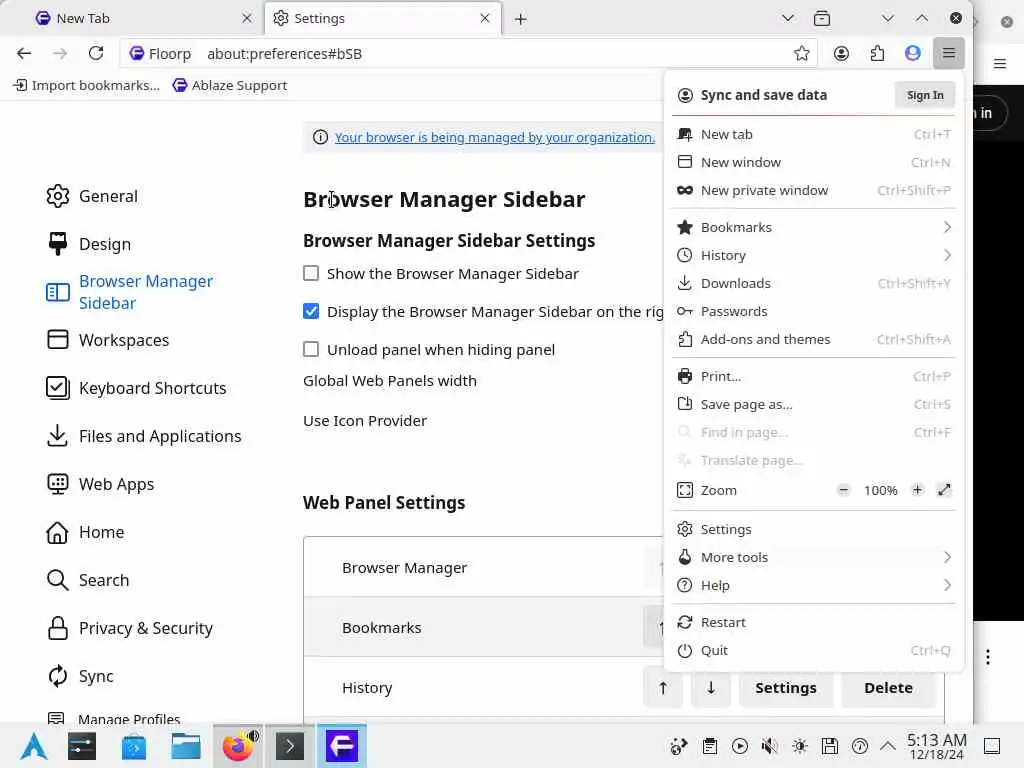The image size is (1024, 768).
Task: Open Settings from the application menu
Action: tap(814, 529)
